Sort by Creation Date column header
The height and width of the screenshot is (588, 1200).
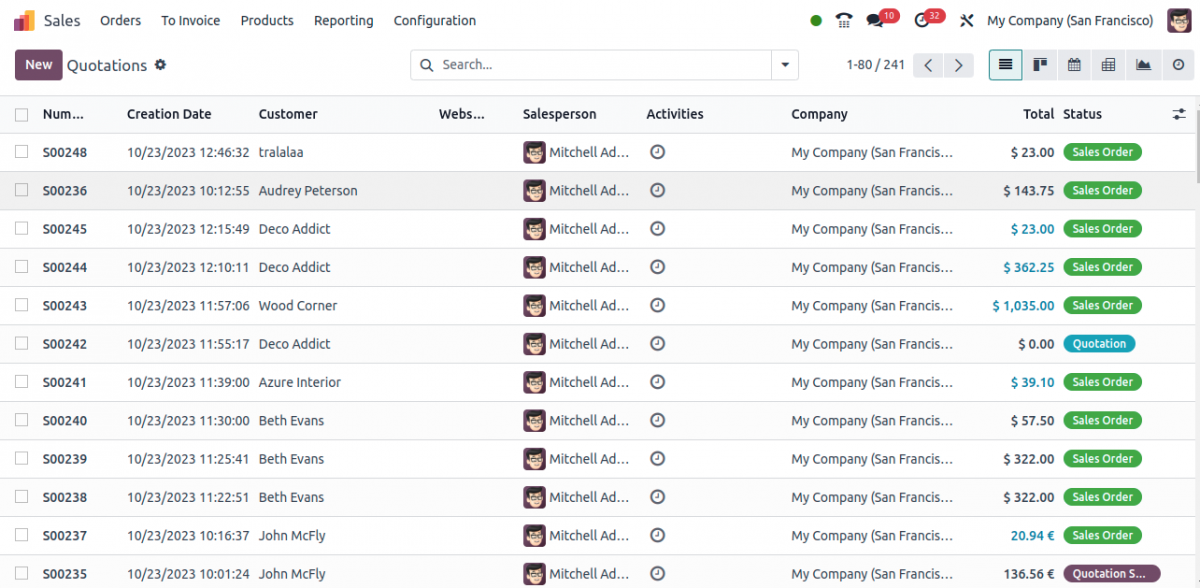169,114
